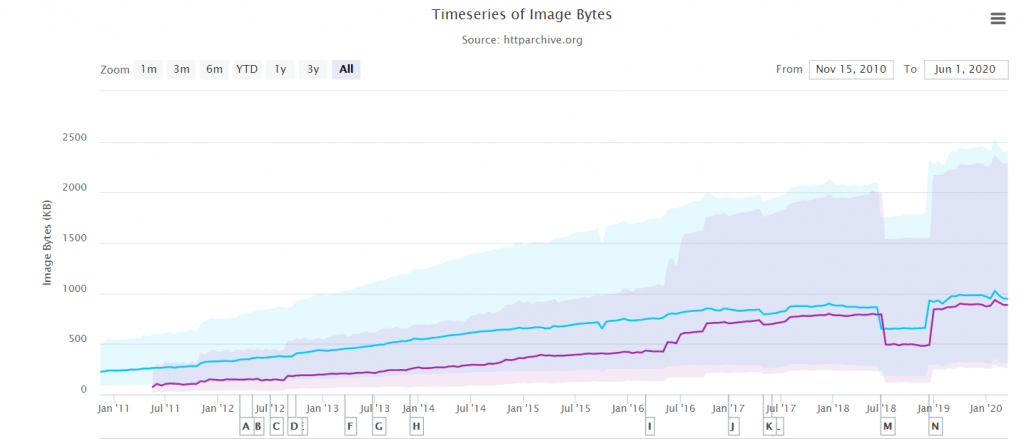Set zoom range to 1m
Screen dimensions: 1024x439
[148, 69]
